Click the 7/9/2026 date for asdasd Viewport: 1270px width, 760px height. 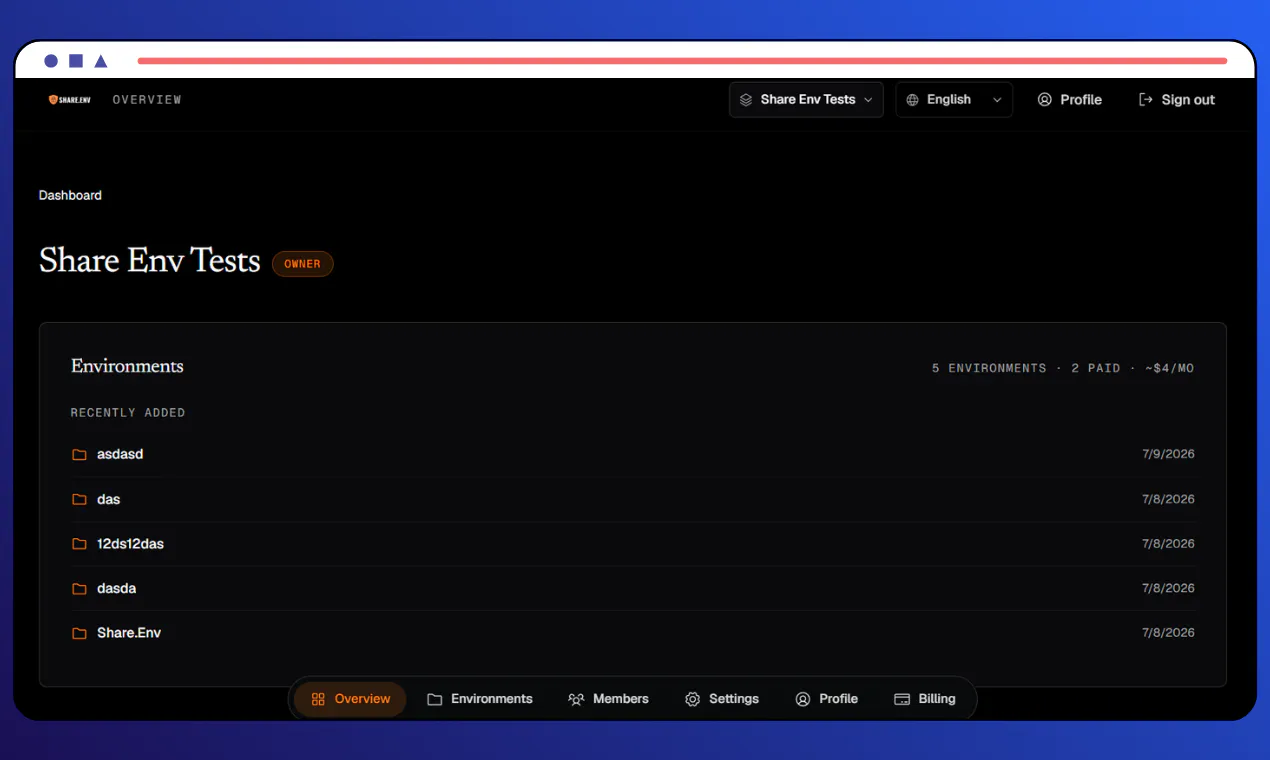1168,454
